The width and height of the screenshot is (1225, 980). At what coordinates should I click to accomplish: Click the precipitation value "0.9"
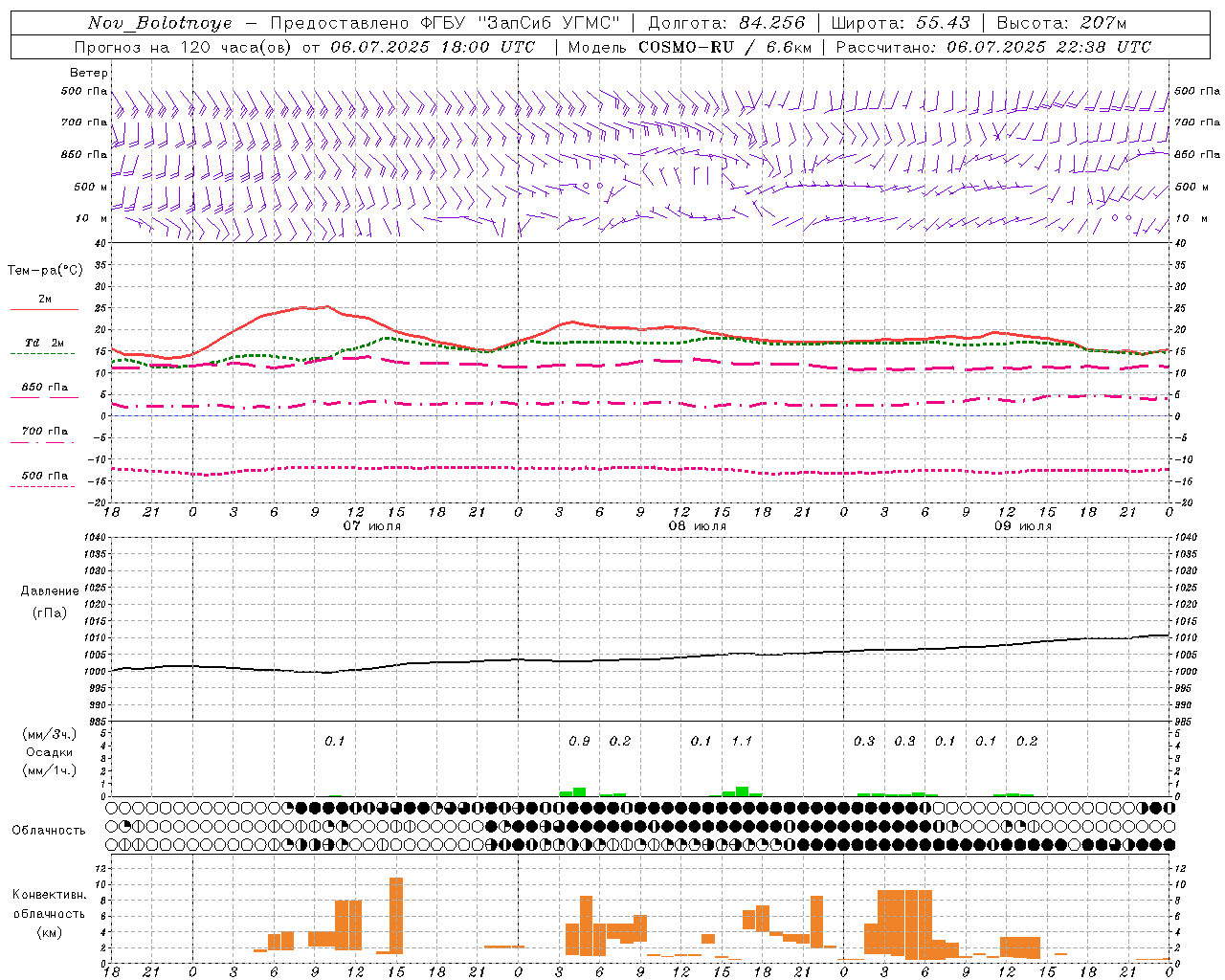(x=579, y=742)
